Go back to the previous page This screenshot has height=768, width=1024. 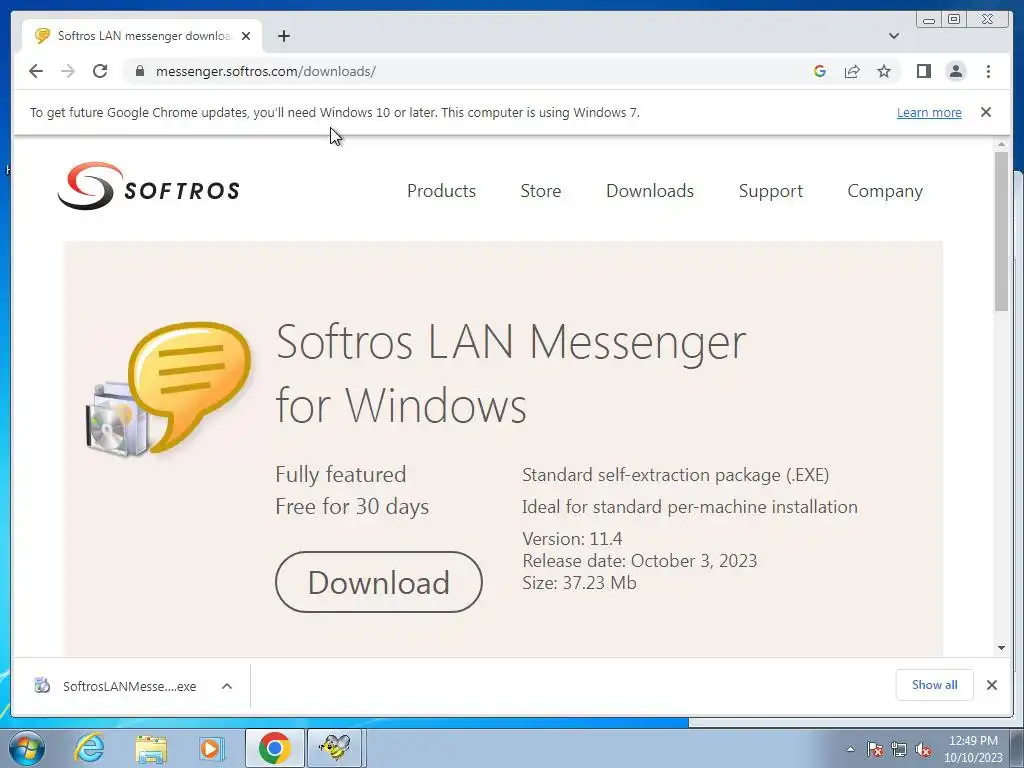[36, 71]
